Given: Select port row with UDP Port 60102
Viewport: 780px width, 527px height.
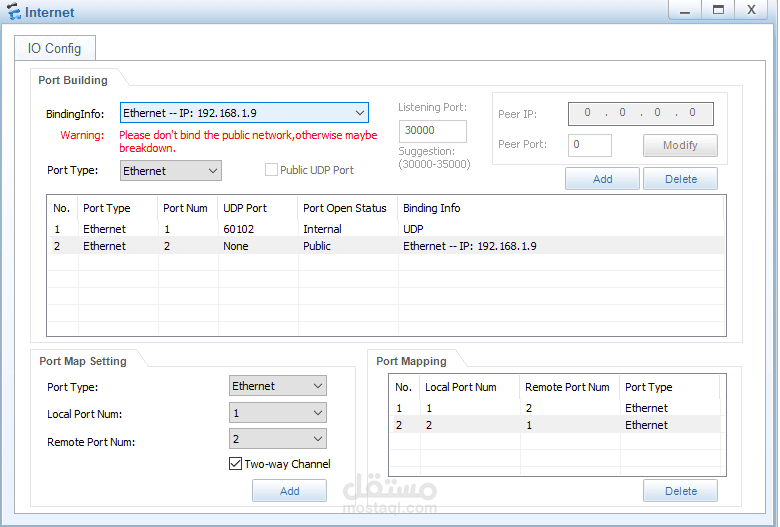Looking at the screenshot, I should coord(386,229).
